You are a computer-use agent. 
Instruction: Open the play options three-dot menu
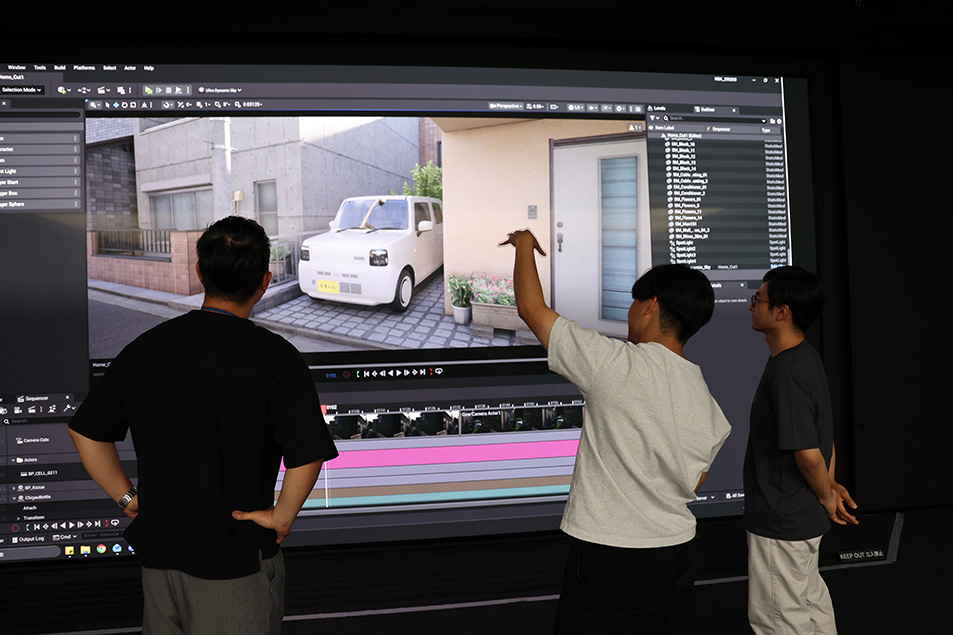(x=188, y=90)
